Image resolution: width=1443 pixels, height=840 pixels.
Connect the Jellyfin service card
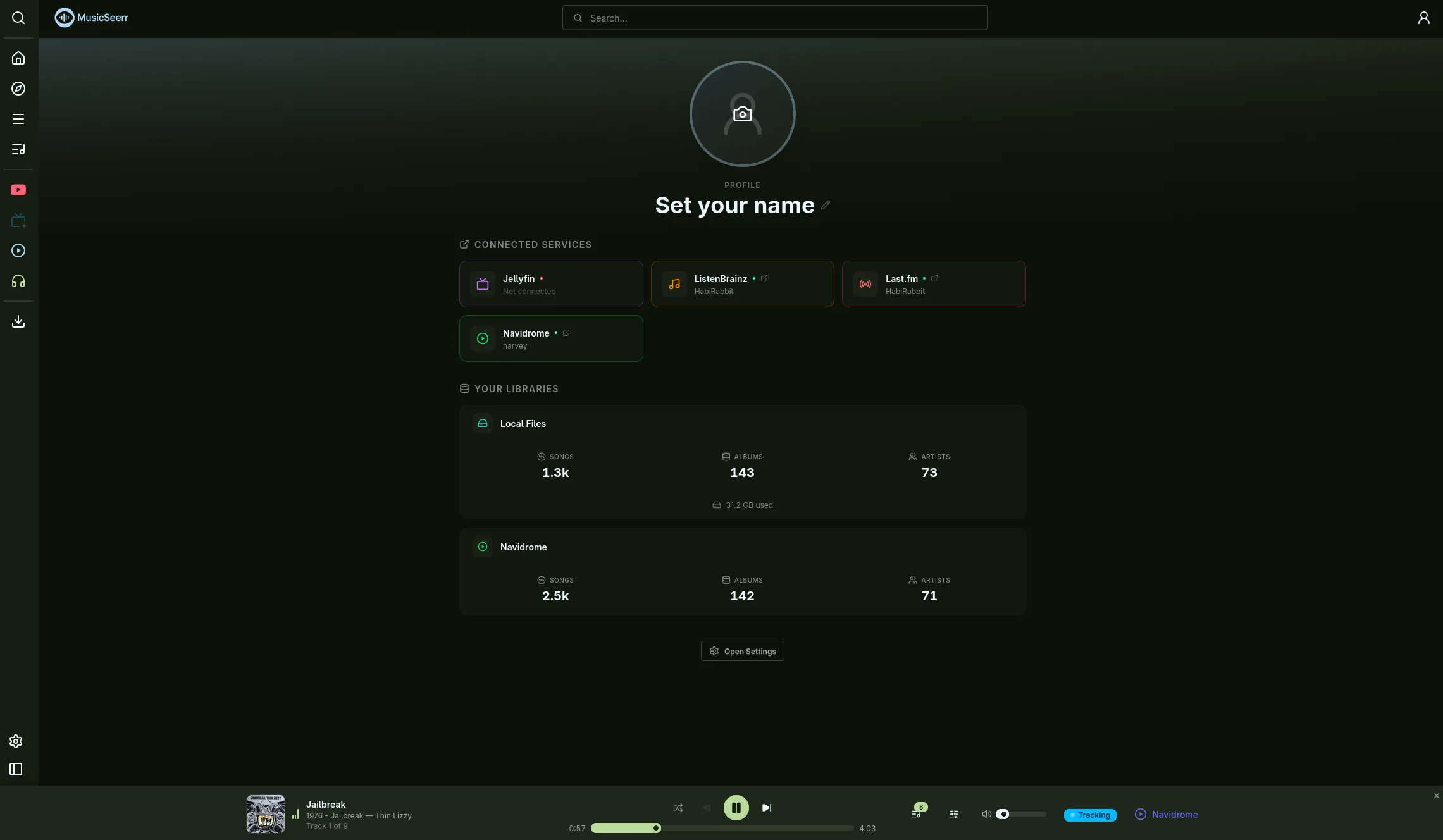pos(550,284)
